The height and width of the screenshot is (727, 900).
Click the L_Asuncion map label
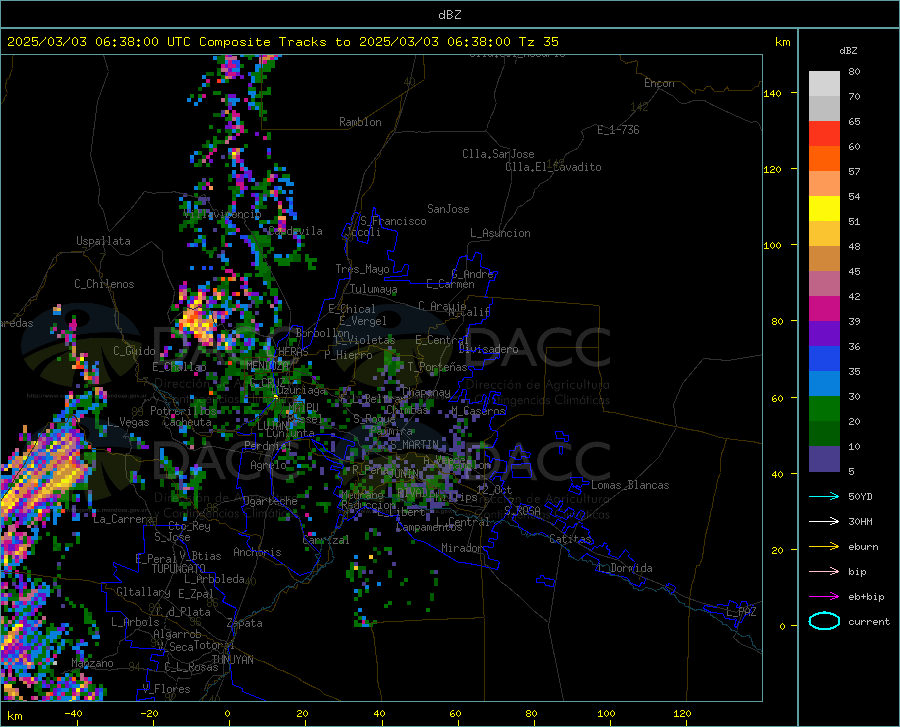click(500, 233)
